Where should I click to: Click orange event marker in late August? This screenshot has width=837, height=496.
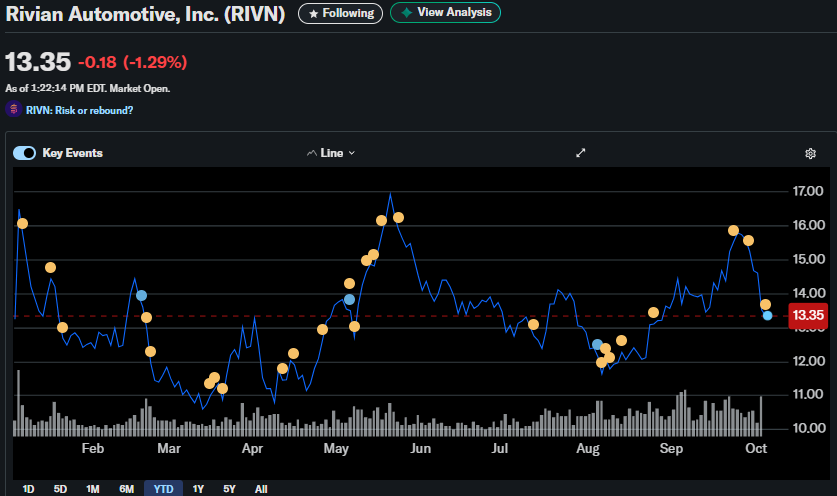click(x=653, y=312)
